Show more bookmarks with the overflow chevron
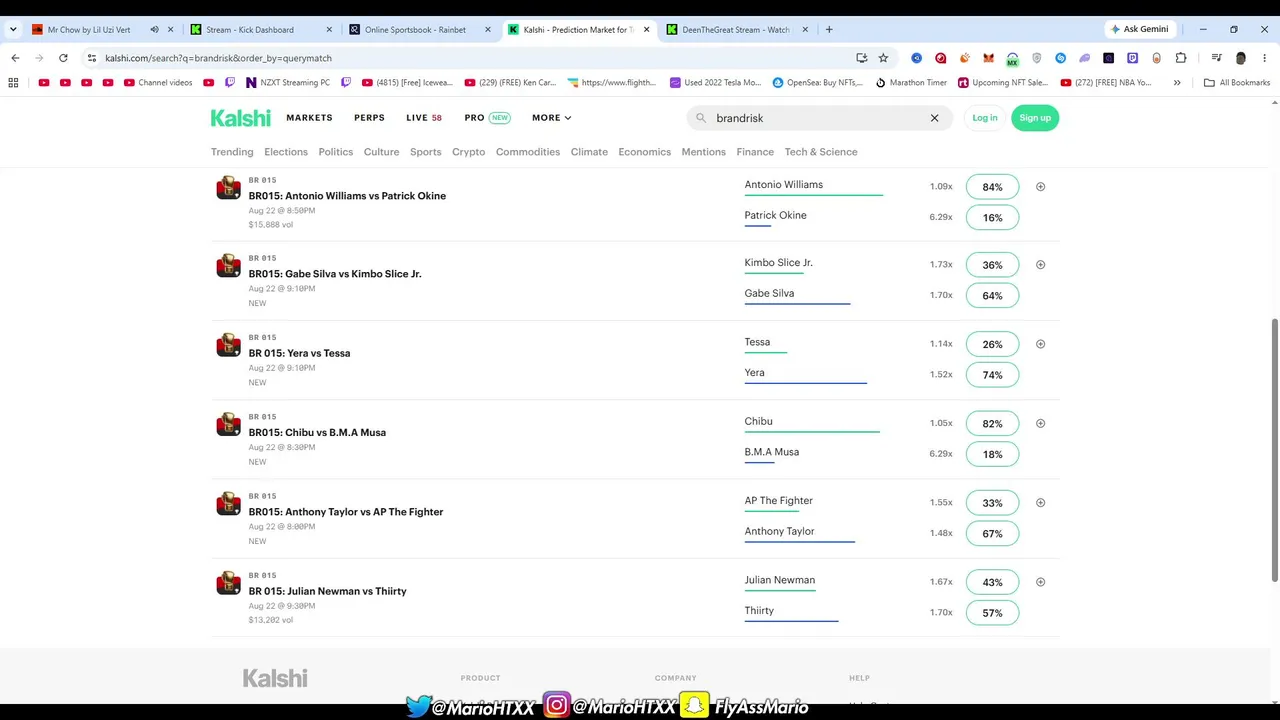 tap(1177, 83)
